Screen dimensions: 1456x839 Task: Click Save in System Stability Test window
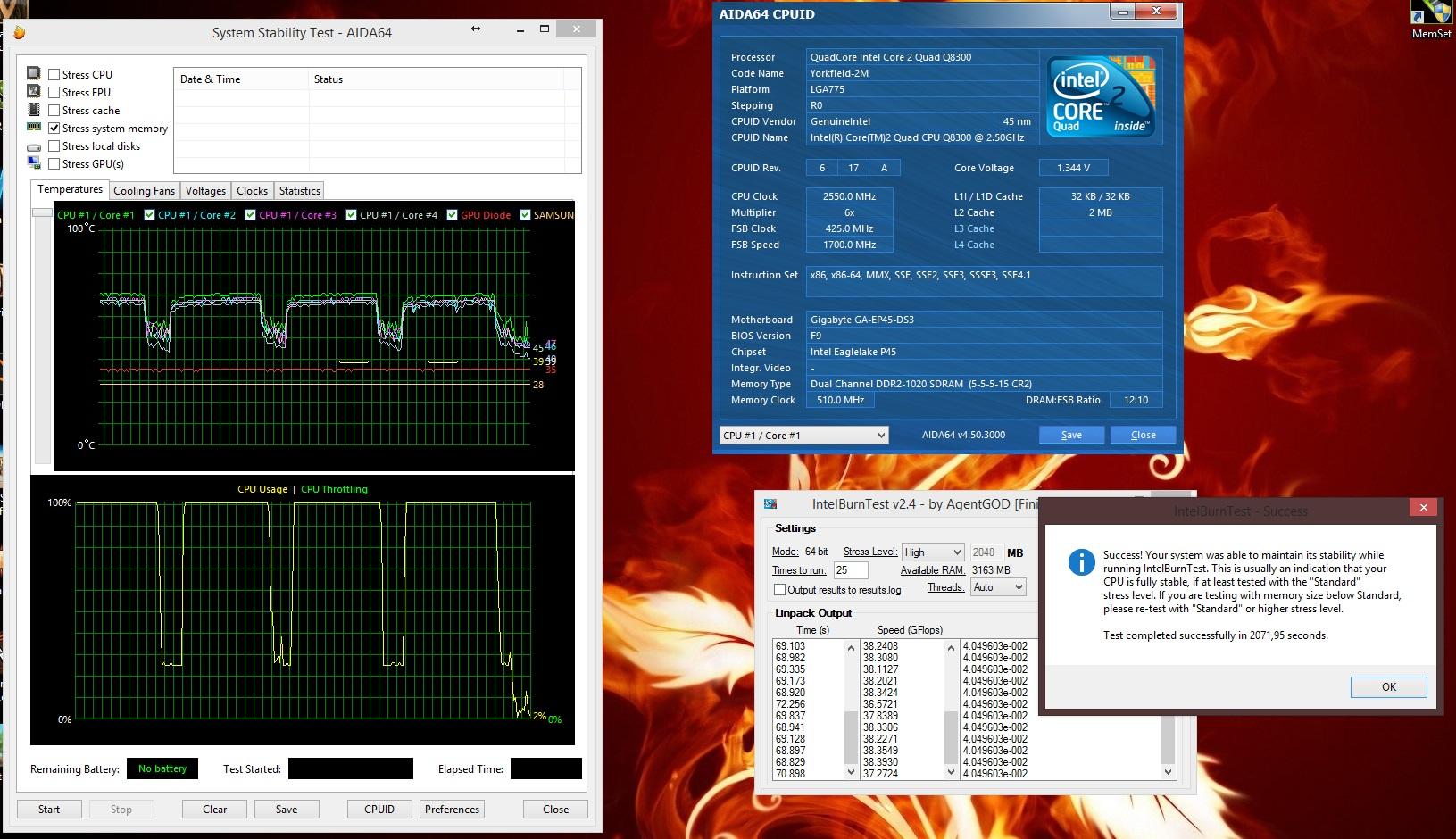pyautogui.click(x=287, y=810)
